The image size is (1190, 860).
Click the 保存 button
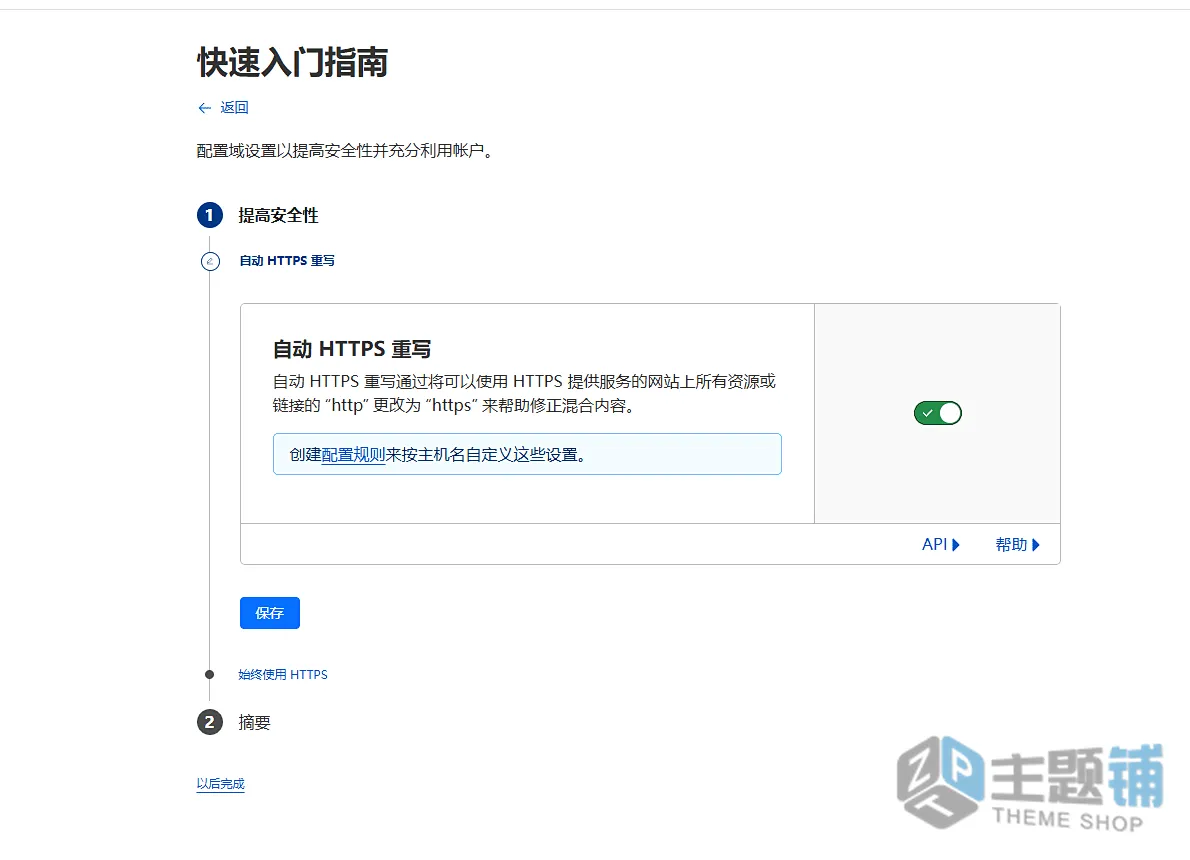coord(269,613)
